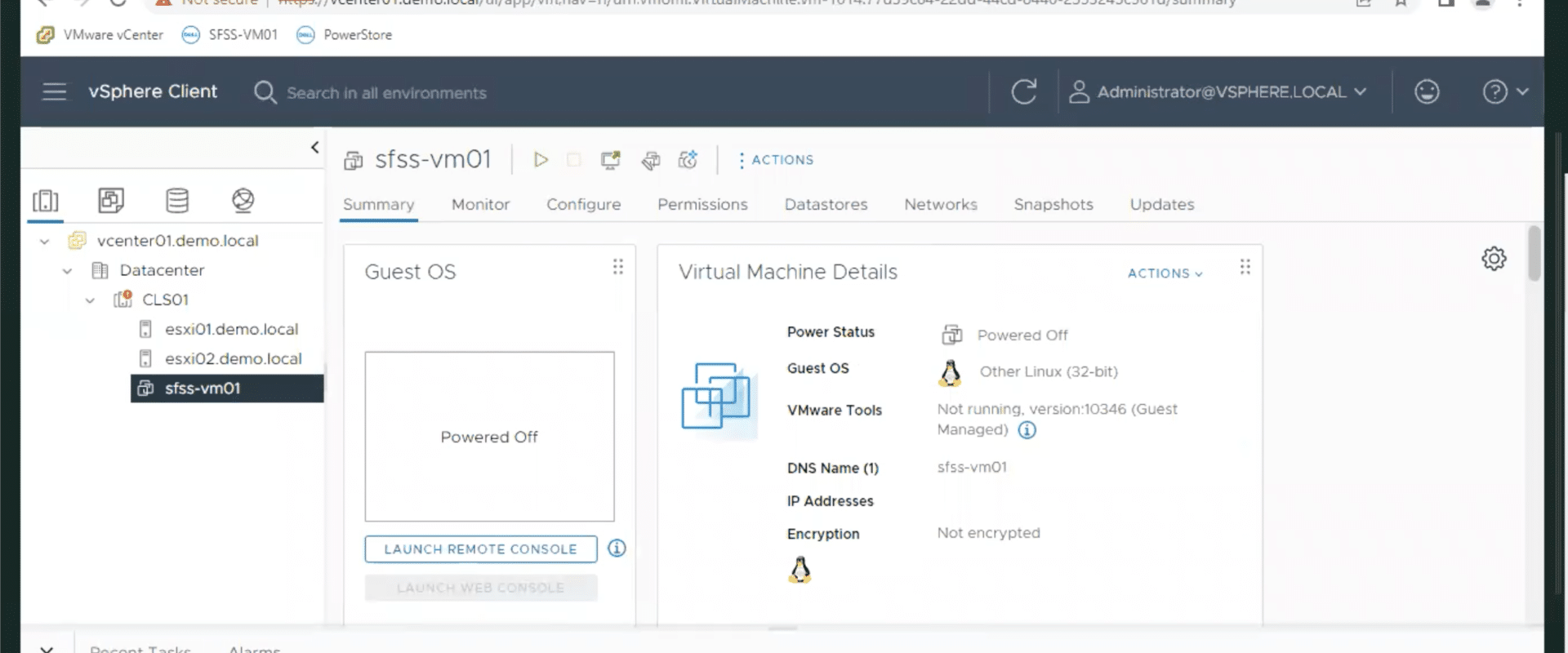Switch to Hosts and Clusters view
The width and height of the screenshot is (1568, 653).
coord(46,200)
